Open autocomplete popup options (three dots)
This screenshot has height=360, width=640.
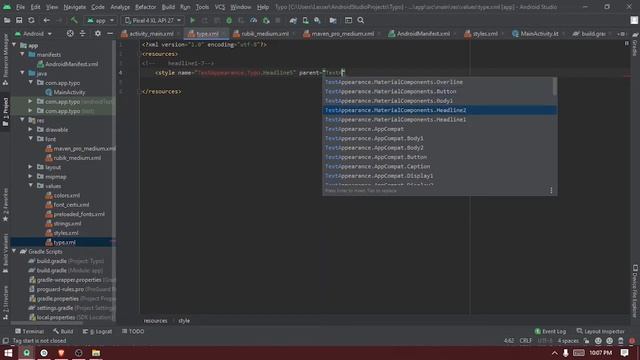click(551, 191)
